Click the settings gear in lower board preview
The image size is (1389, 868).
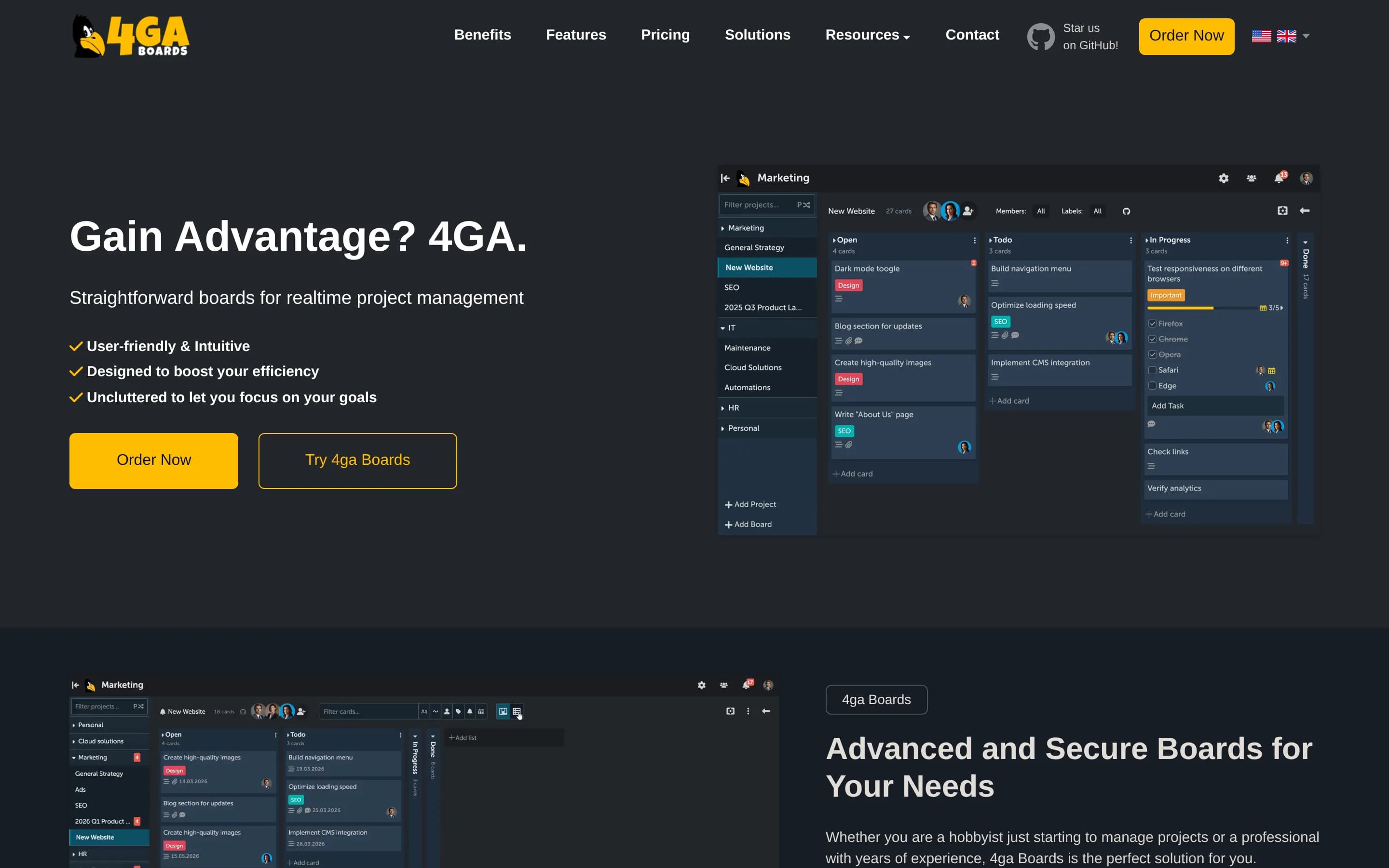click(x=701, y=685)
